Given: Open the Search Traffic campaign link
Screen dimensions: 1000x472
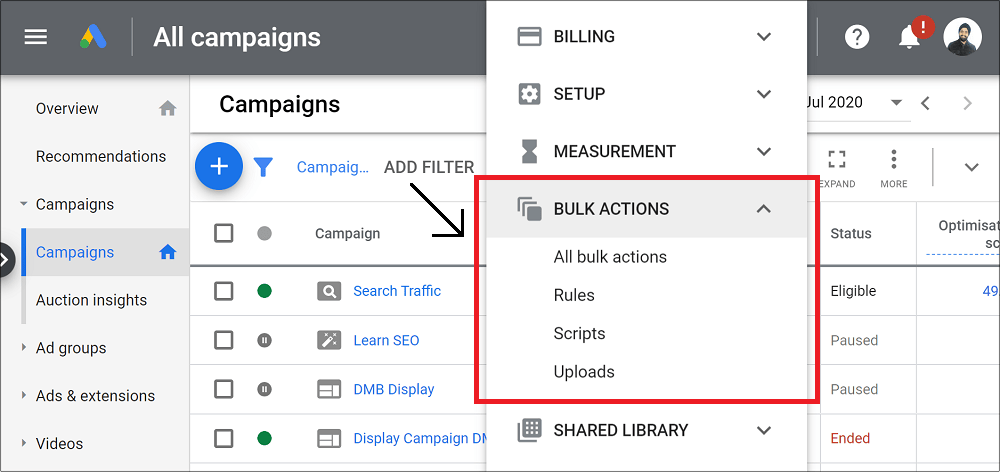Looking at the screenshot, I should pos(397,291).
